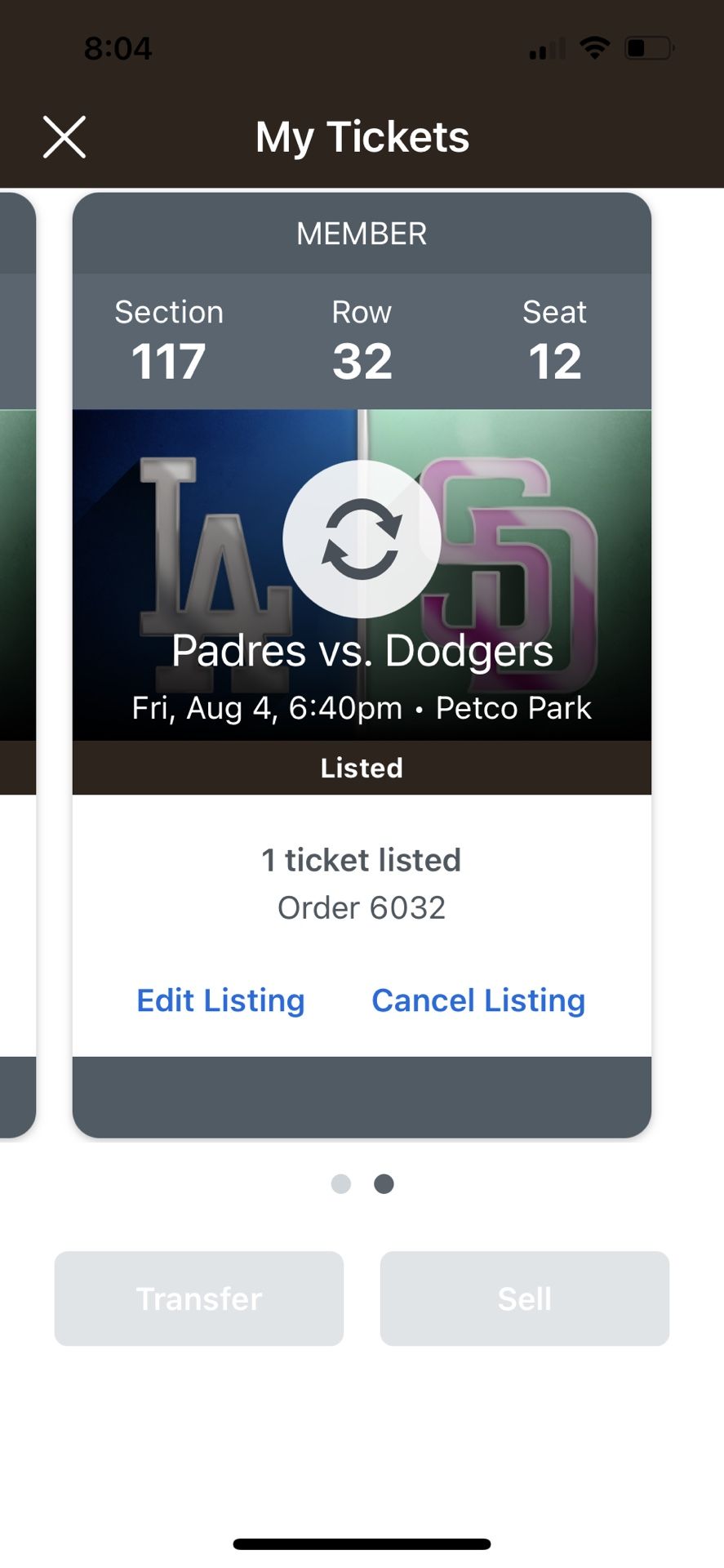Tap the Listed status bar
724x1568 pixels.
(362, 768)
